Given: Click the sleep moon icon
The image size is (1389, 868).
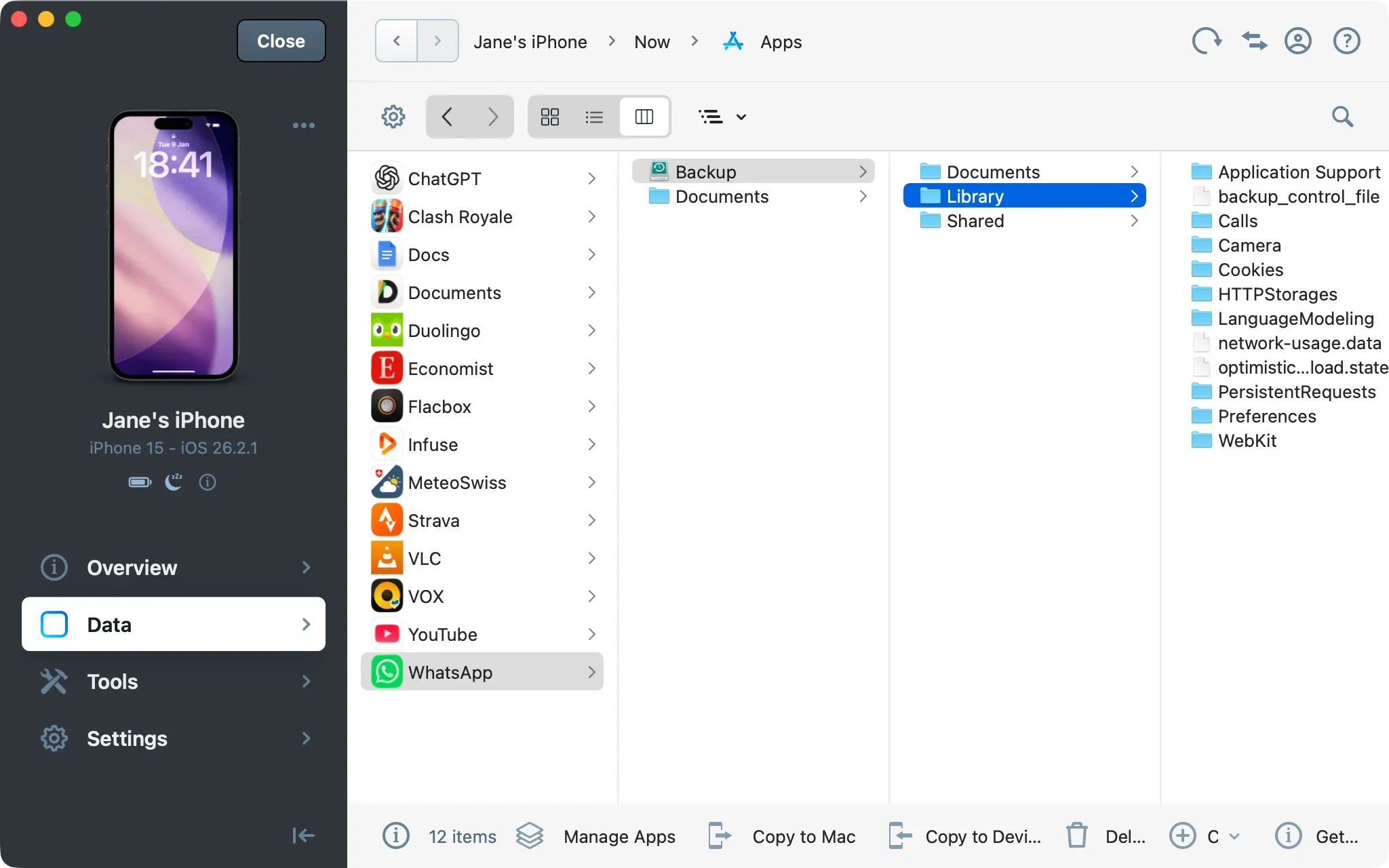Looking at the screenshot, I should pos(174,481).
